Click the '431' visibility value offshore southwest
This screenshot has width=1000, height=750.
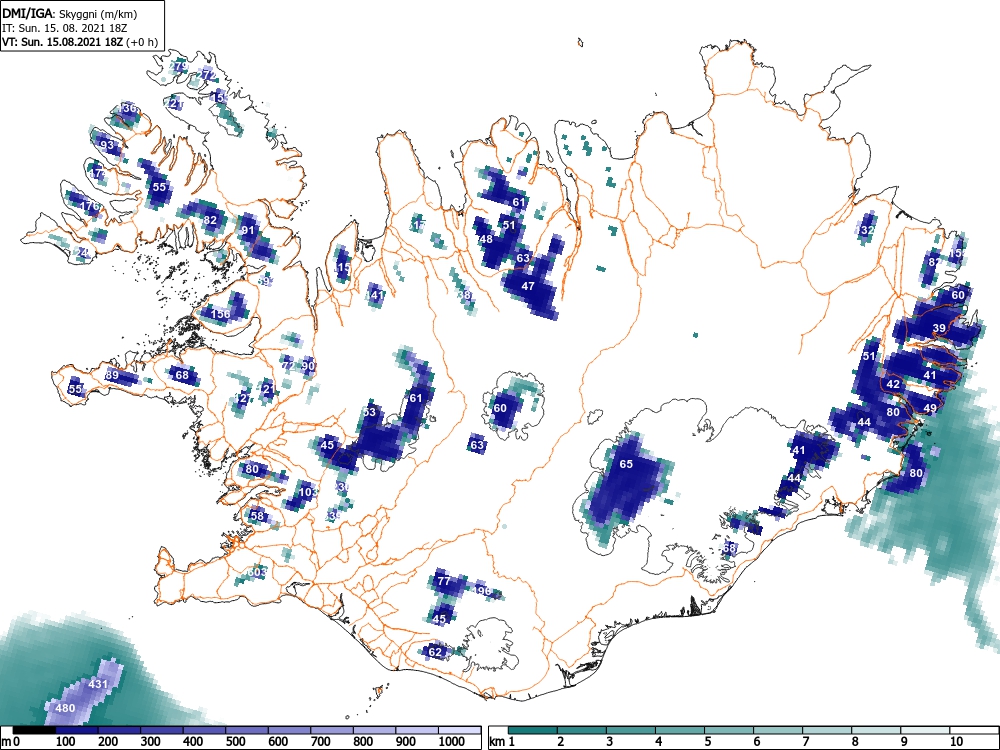[98, 684]
